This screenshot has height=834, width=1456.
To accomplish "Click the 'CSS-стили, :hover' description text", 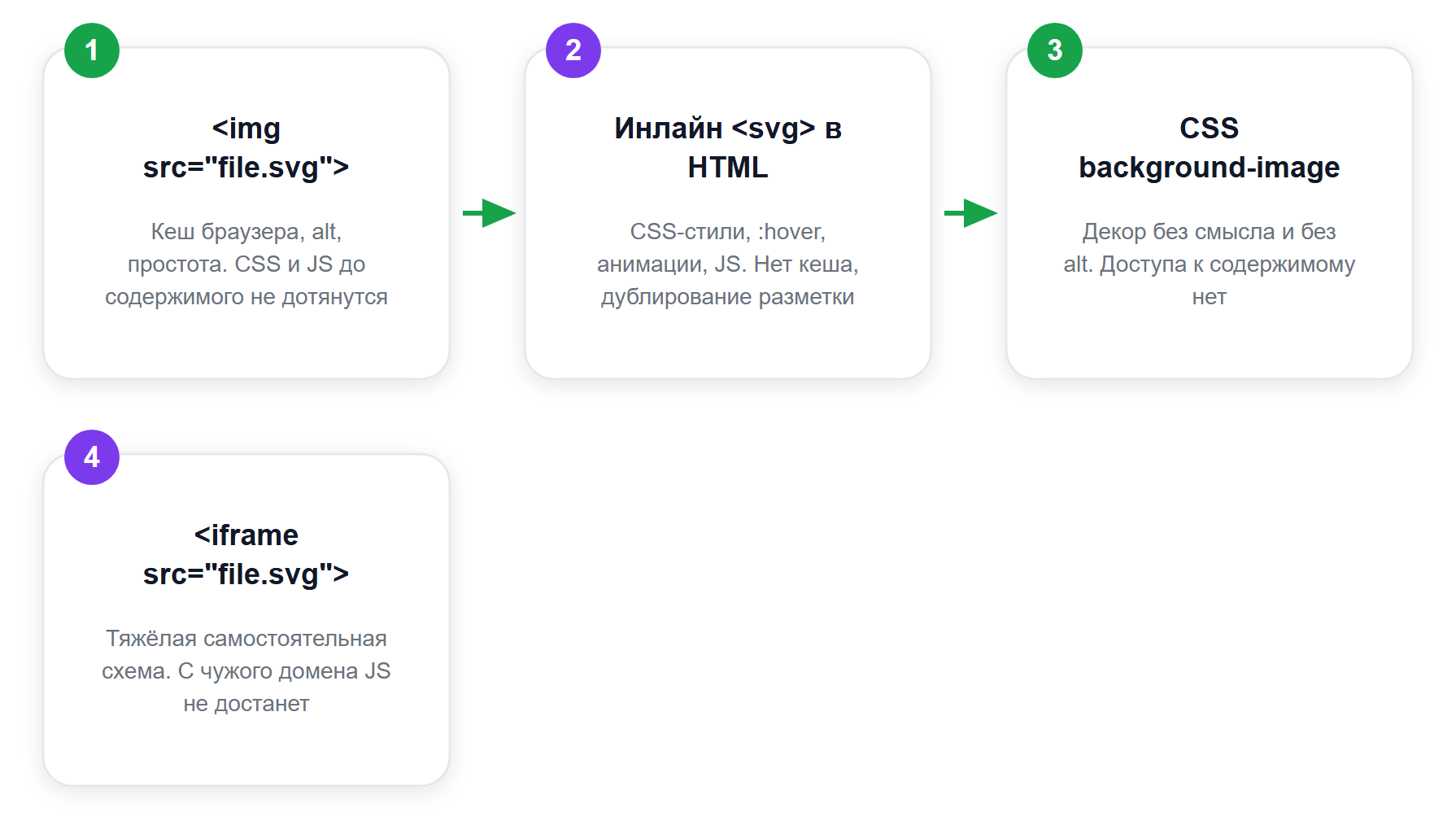I will point(728,264).
